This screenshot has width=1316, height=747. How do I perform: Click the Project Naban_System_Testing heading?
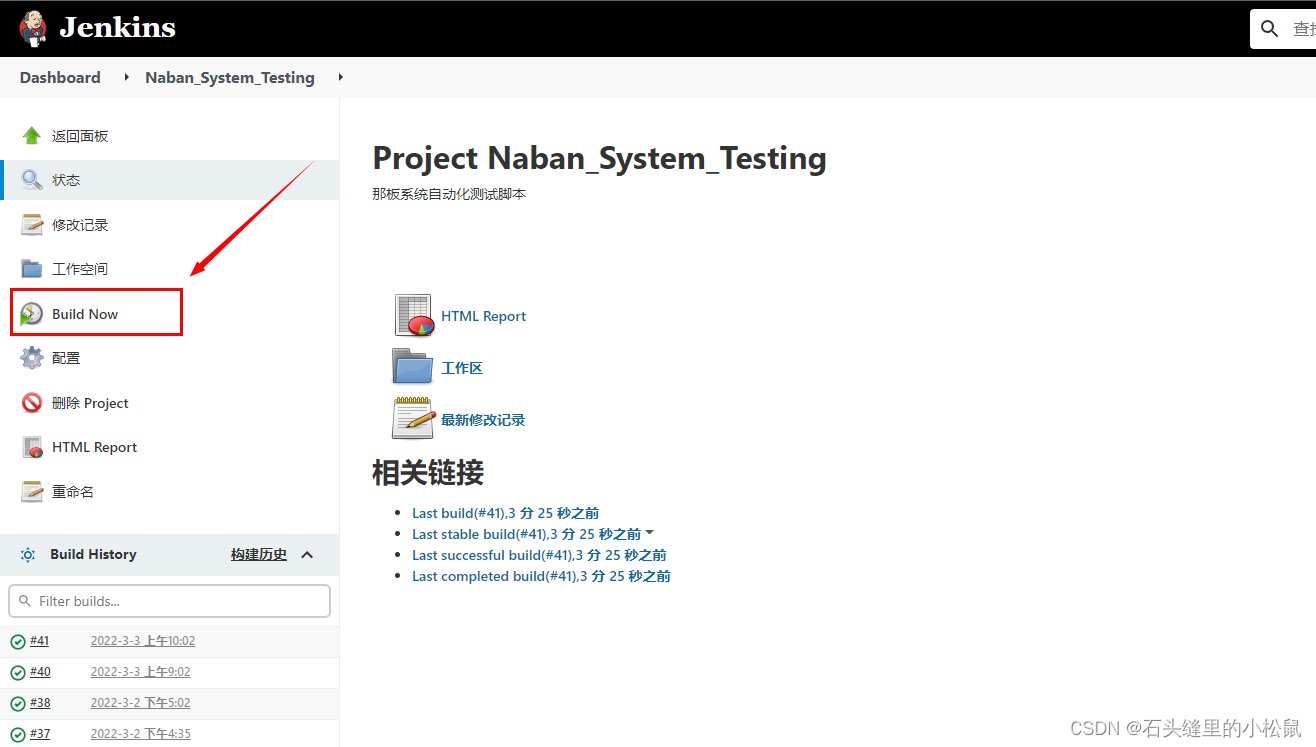[x=599, y=158]
